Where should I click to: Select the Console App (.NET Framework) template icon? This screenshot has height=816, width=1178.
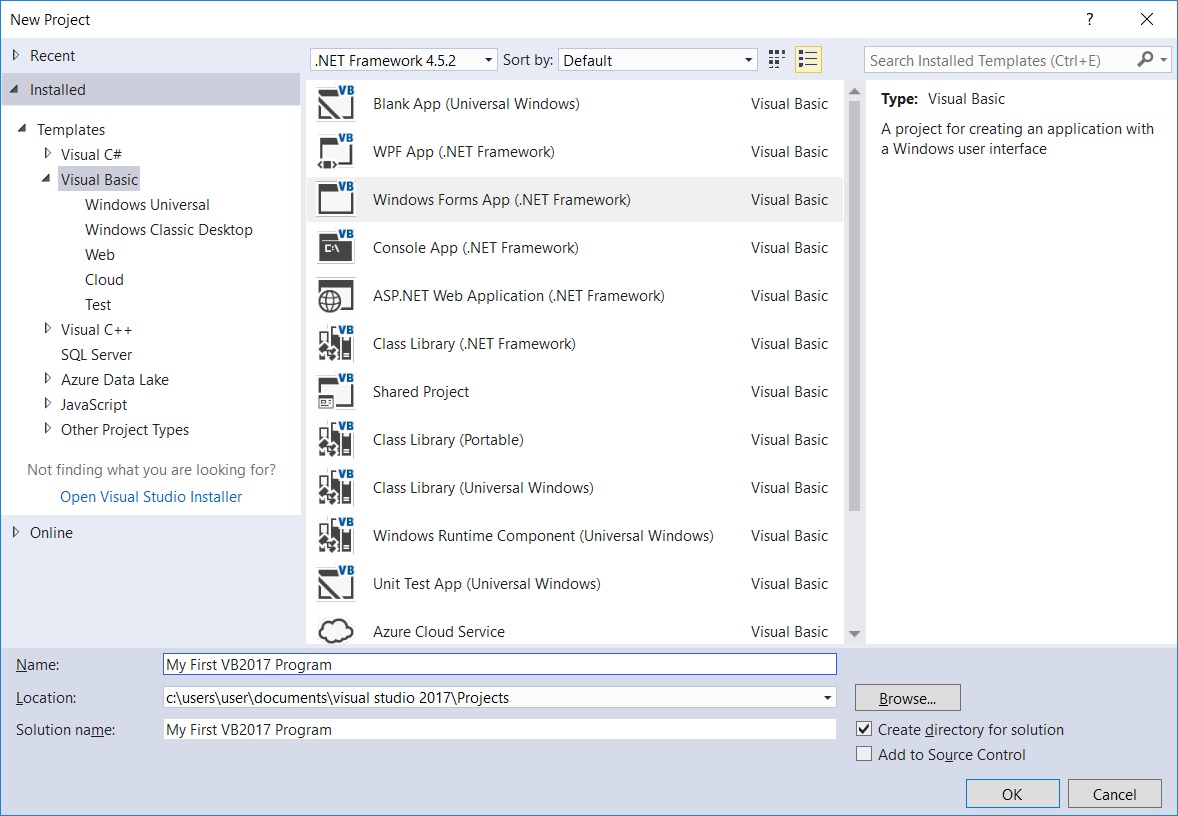[334, 247]
